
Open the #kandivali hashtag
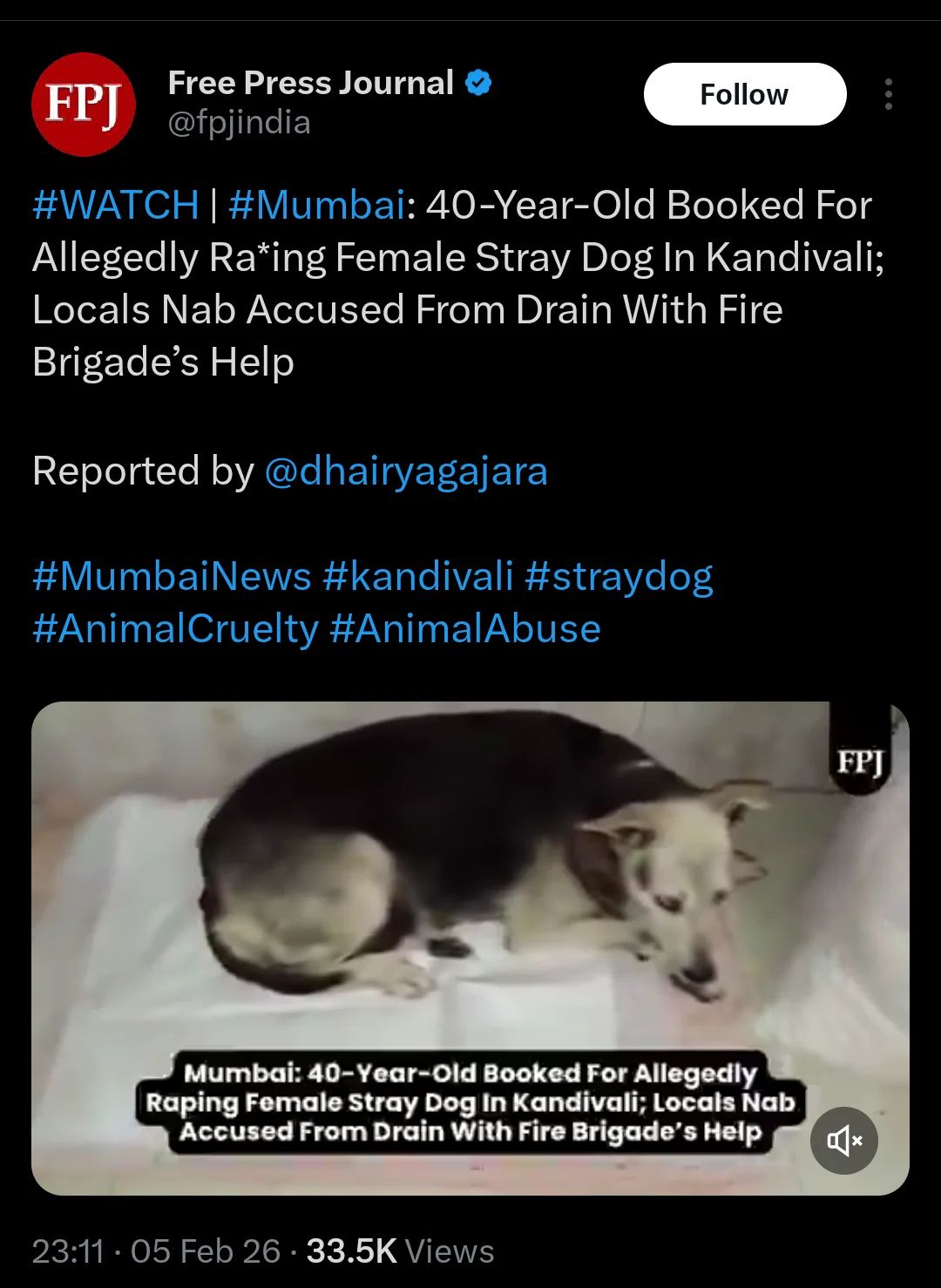(418, 577)
